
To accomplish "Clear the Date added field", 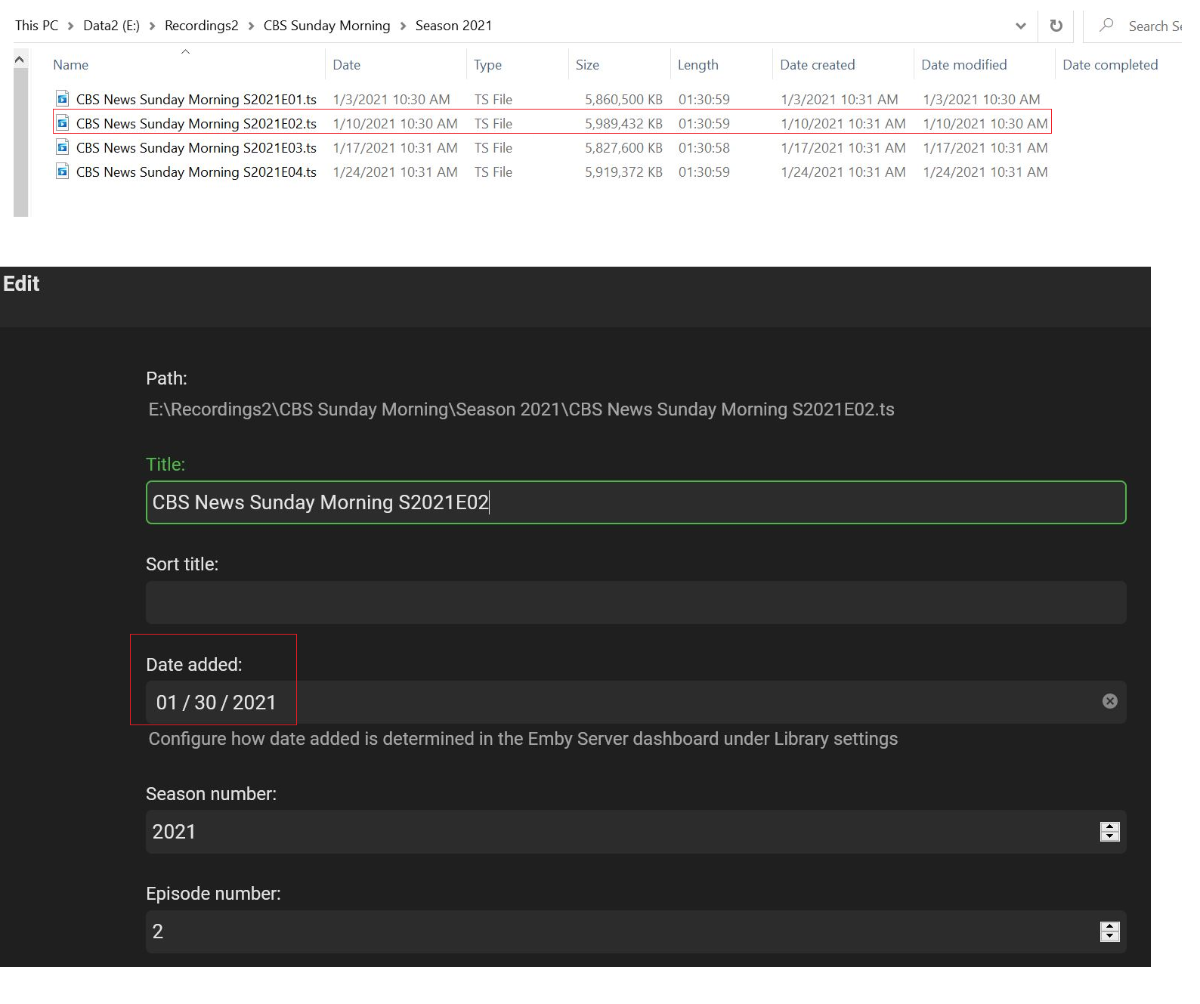I will click(1109, 701).
